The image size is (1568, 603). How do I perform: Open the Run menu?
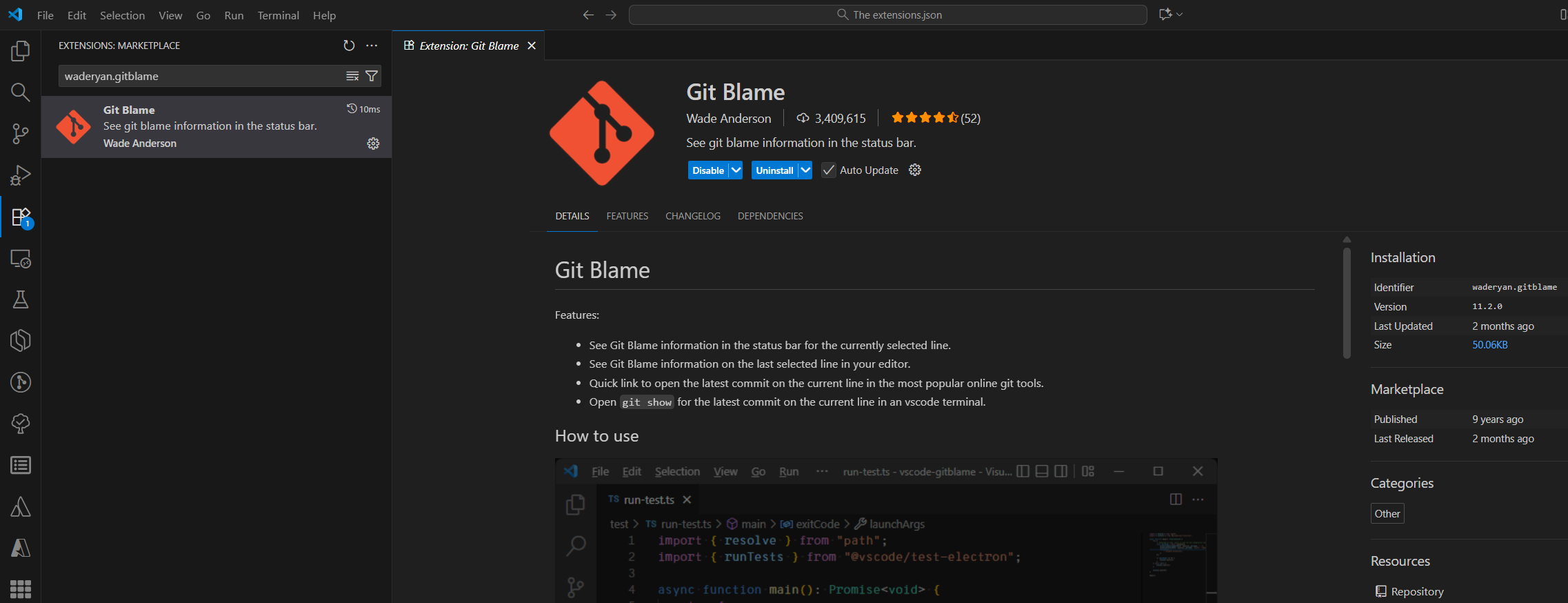tap(234, 15)
